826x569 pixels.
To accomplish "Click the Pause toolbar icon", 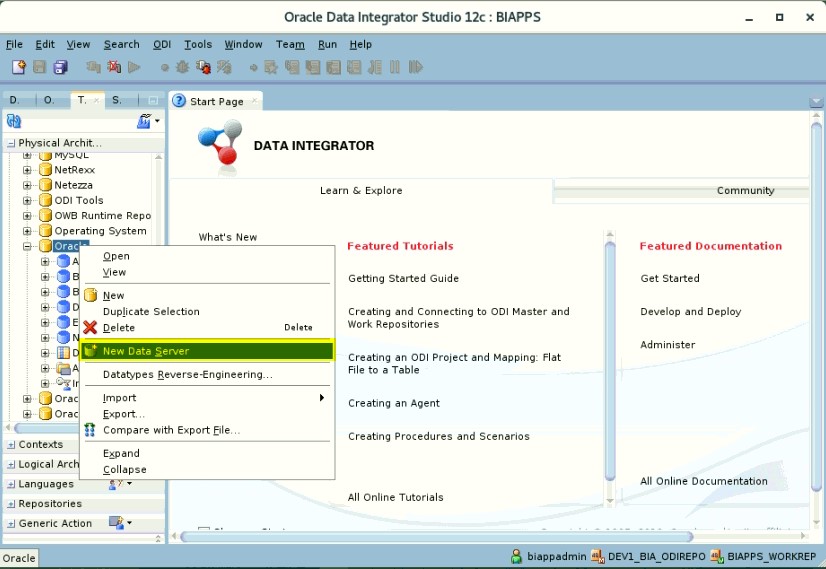I will tap(395, 67).
